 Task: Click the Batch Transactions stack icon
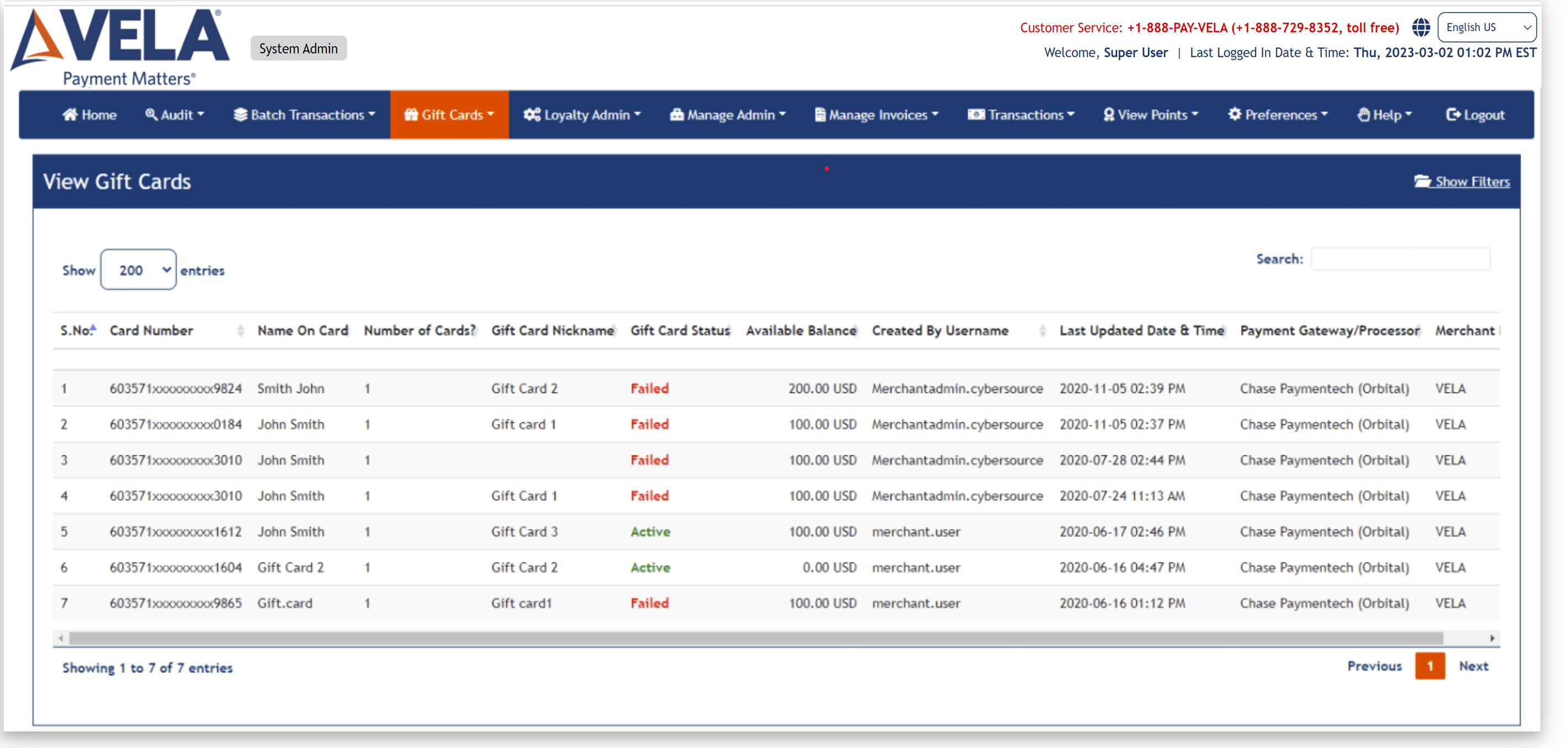coord(241,114)
